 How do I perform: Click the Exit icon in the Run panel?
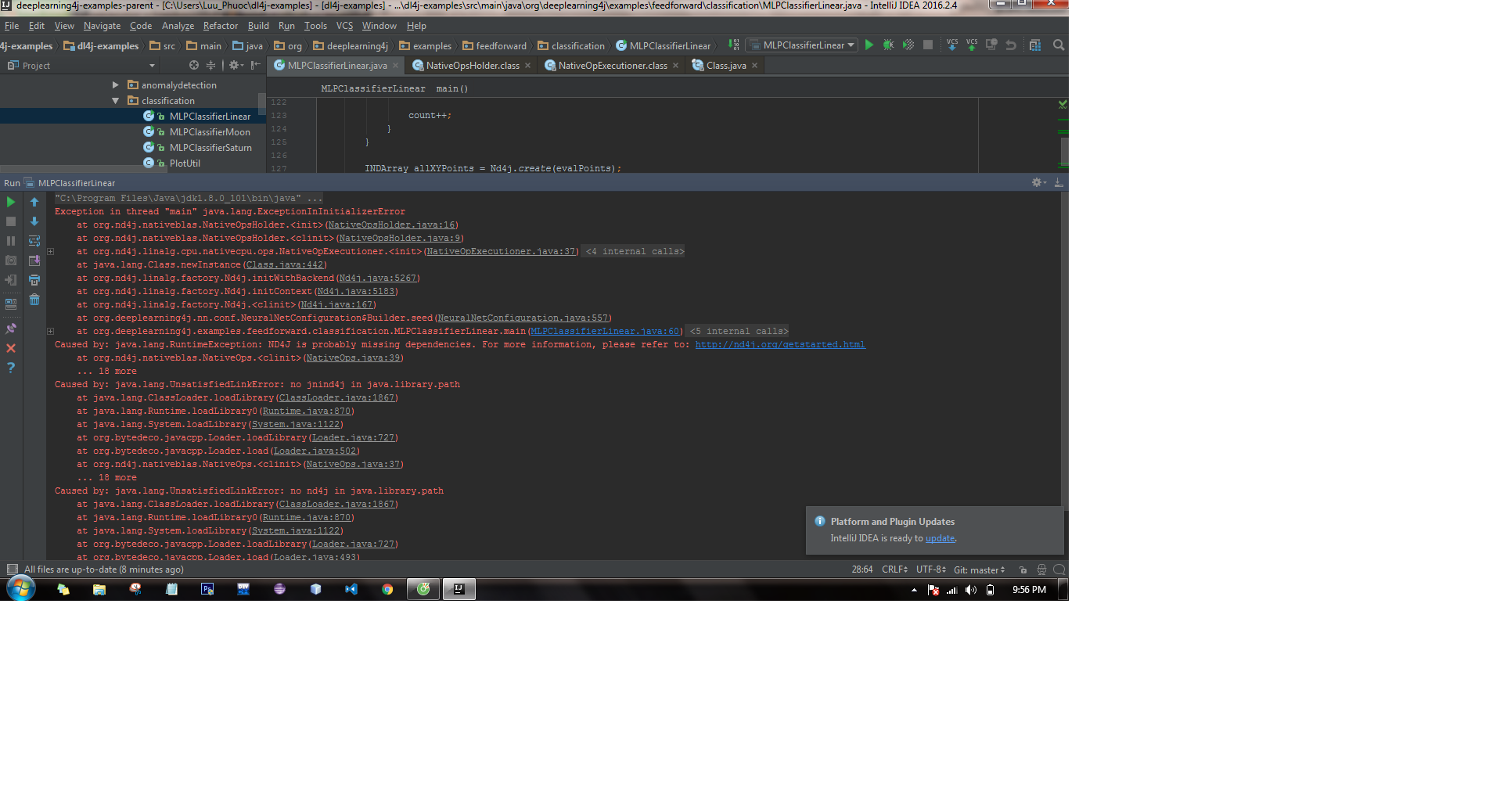(x=11, y=280)
